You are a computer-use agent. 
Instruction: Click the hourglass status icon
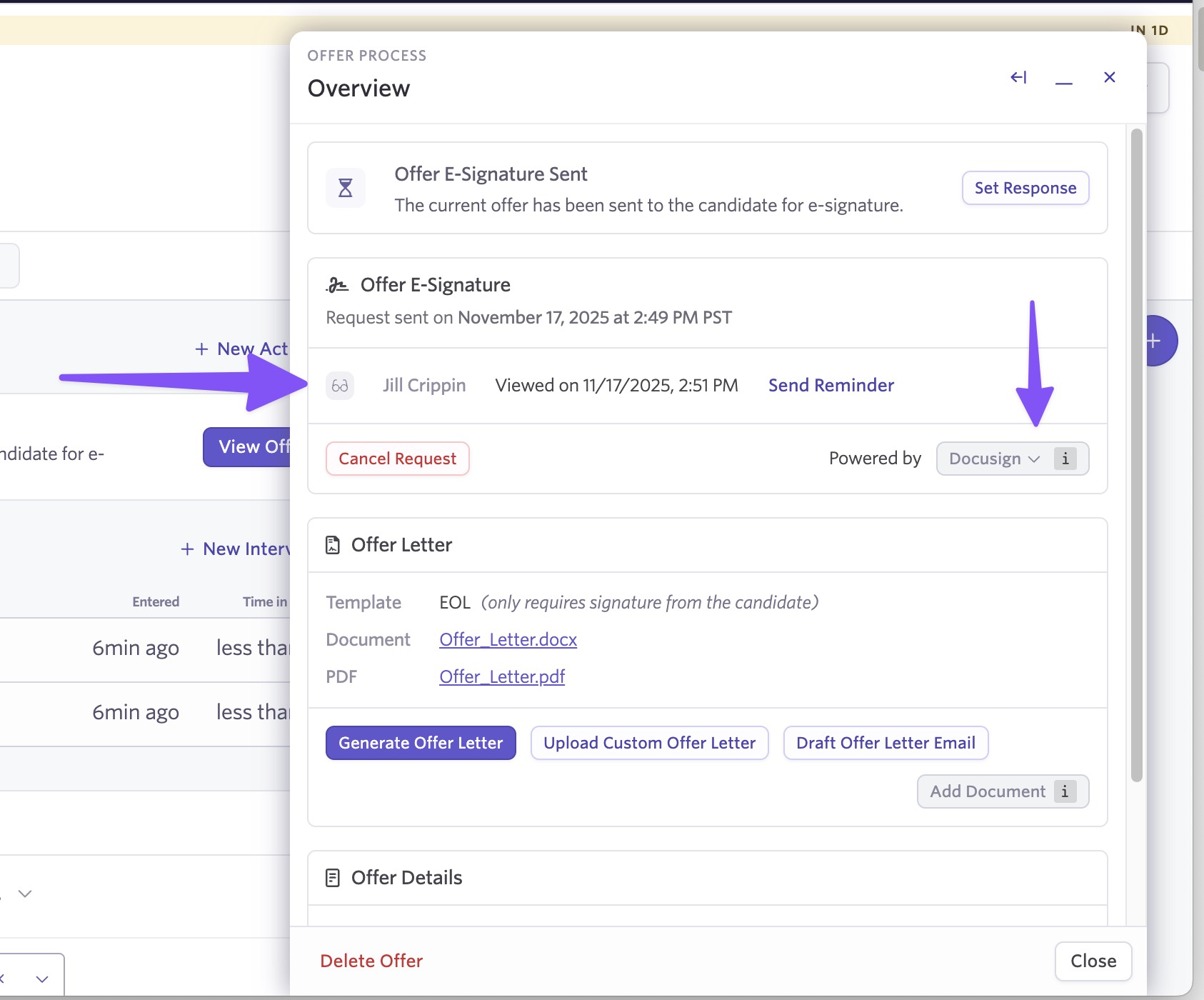pos(346,188)
